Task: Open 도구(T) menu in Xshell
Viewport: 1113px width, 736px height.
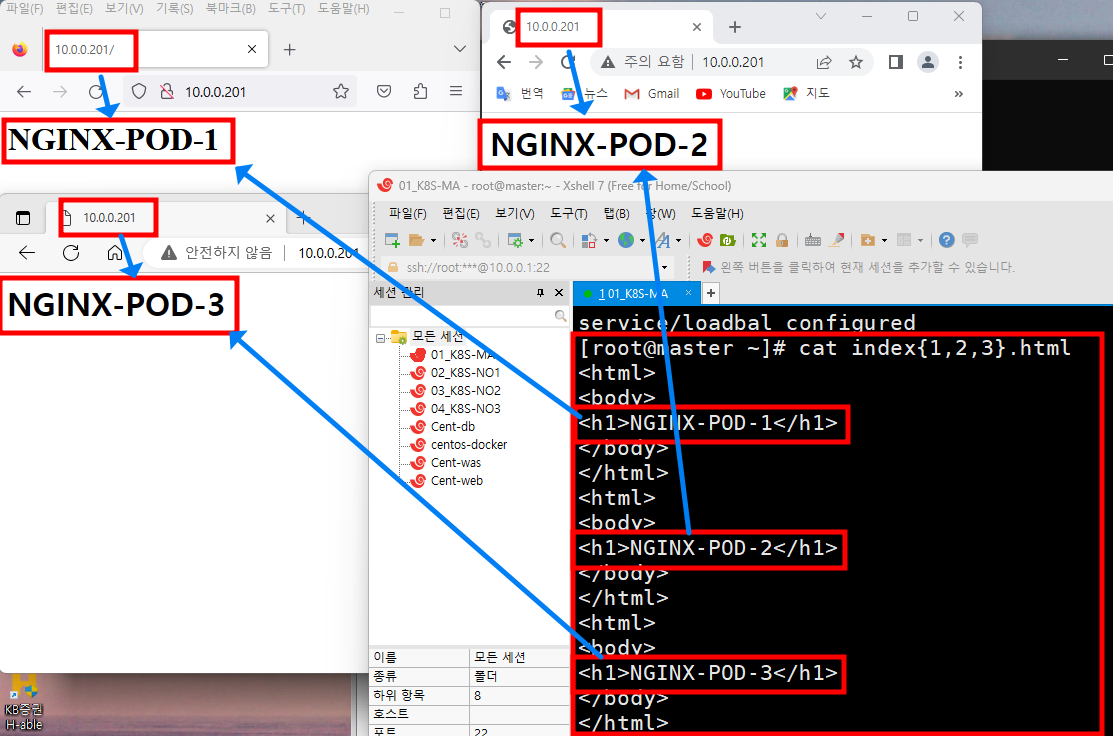Action: click(x=569, y=214)
